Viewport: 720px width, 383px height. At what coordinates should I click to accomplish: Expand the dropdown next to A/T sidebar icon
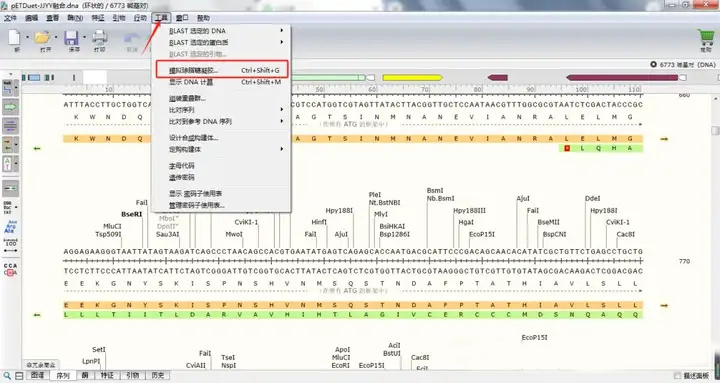click(x=17, y=164)
